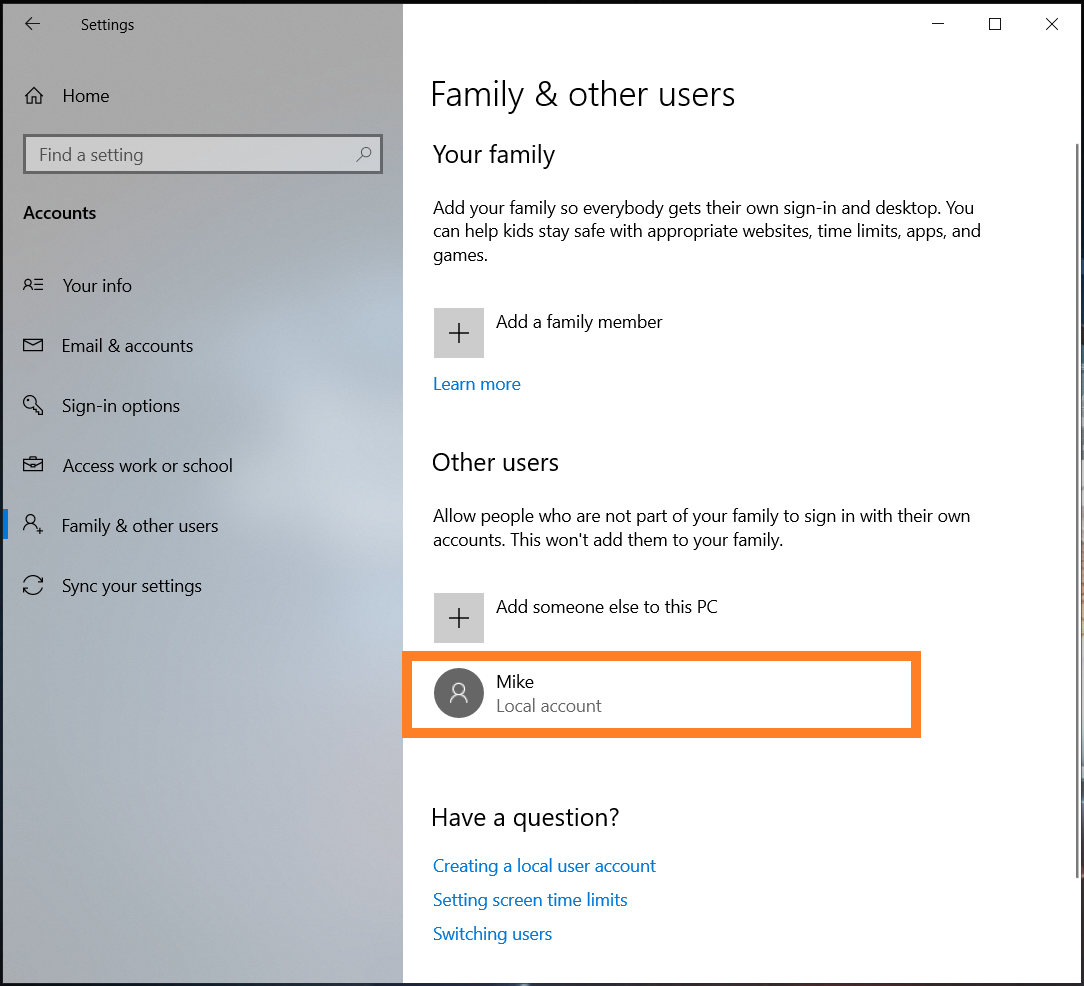Screen dimensions: 1084x986
Task: Open the Home page label
Action: click(x=86, y=95)
